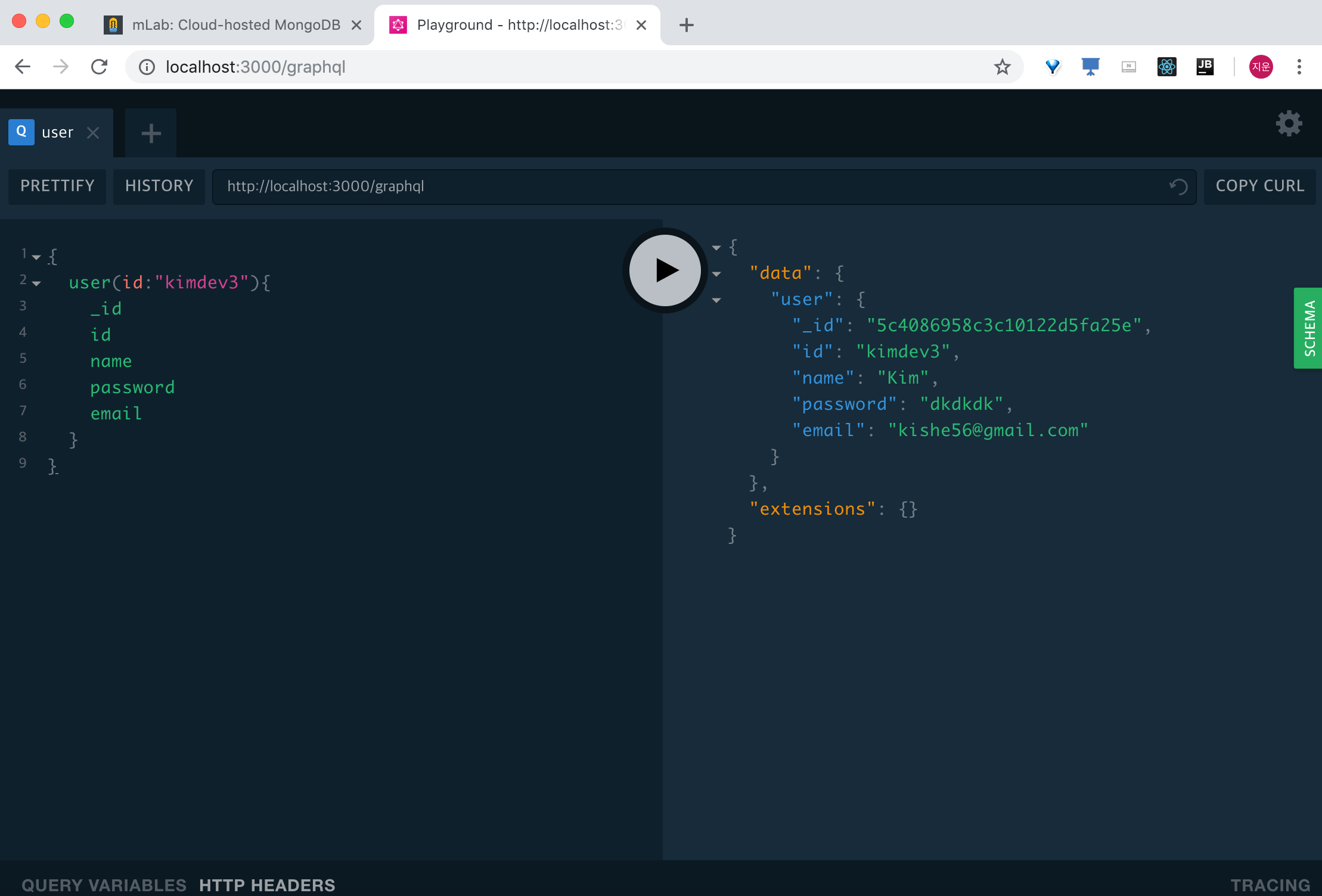Collapse the data object in the response
This screenshot has width=1322, height=896.
tap(715, 274)
